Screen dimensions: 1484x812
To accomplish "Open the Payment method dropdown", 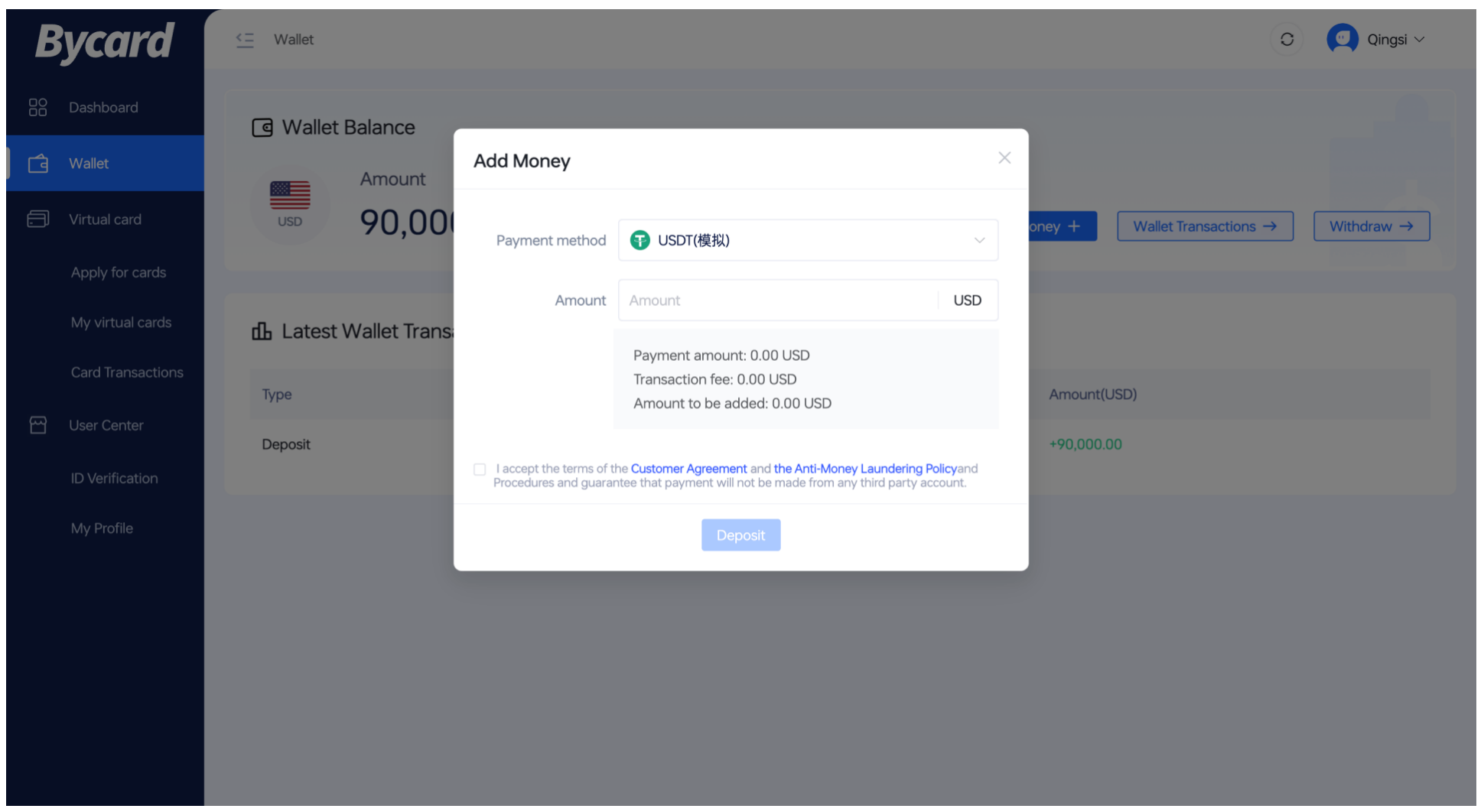I will (x=807, y=240).
